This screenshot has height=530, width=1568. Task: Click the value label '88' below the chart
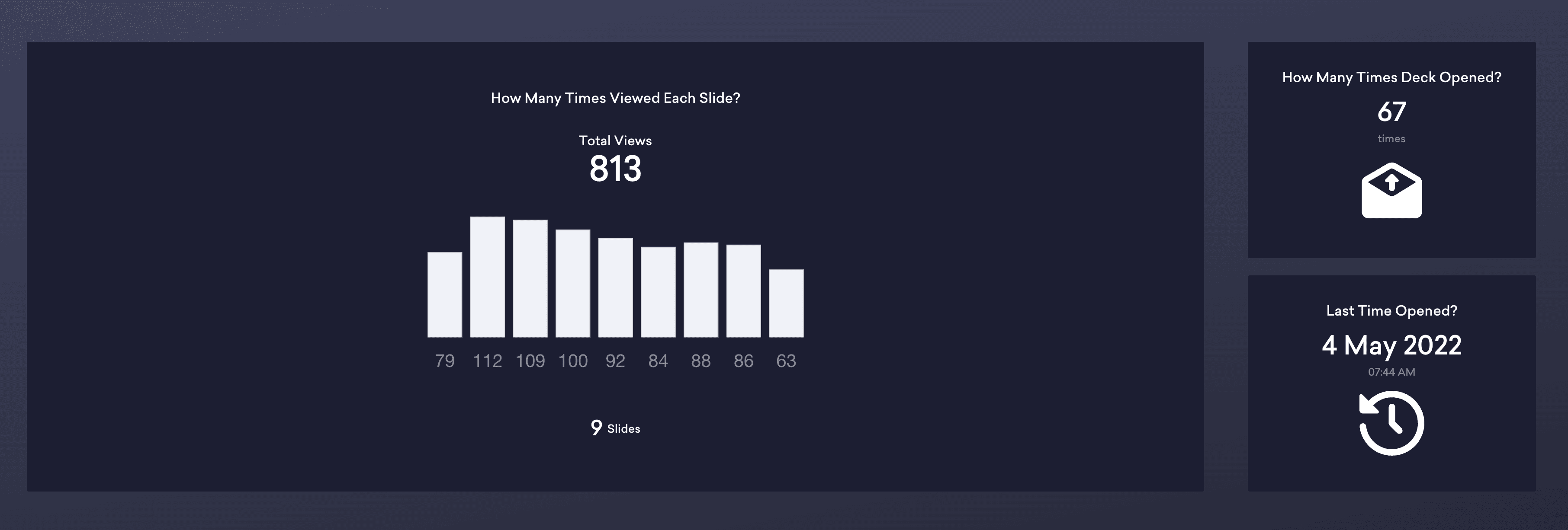[700, 361]
